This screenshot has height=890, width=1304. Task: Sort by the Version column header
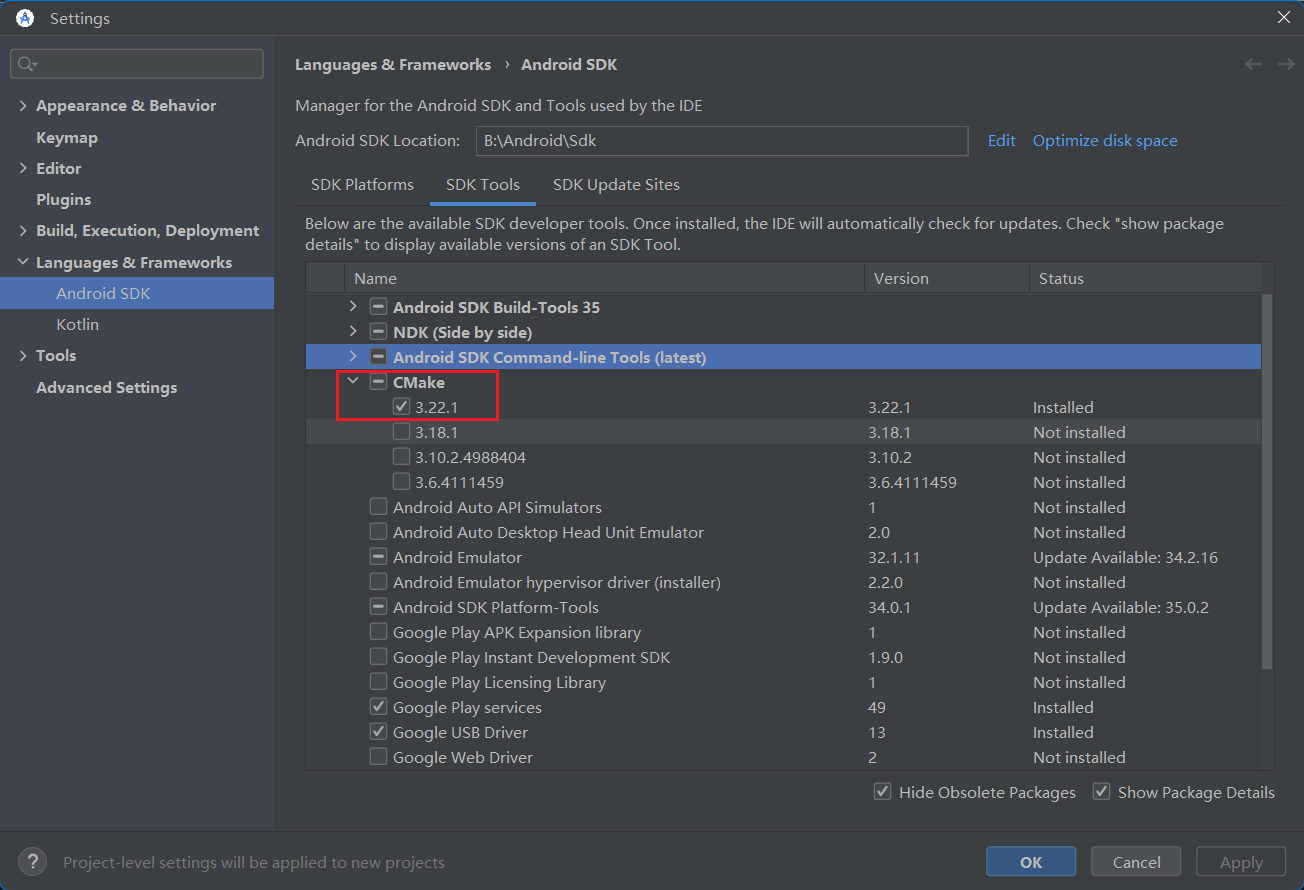(947, 279)
